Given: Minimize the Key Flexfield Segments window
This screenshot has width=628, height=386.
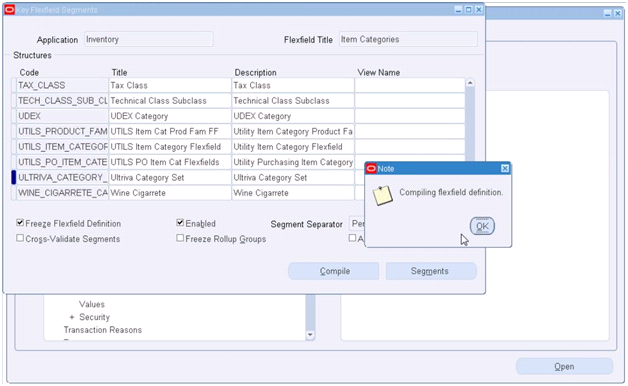Looking at the screenshot, I should click(459, 10).
